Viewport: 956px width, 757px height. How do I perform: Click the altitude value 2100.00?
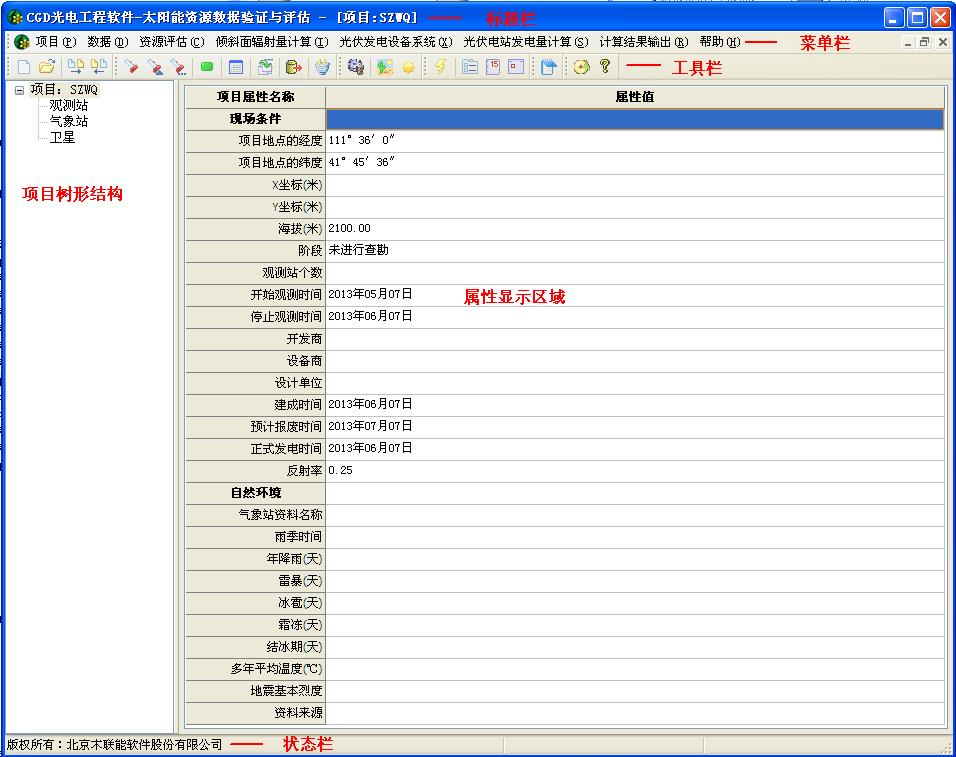pyautogui.click(x=349, y=228)
